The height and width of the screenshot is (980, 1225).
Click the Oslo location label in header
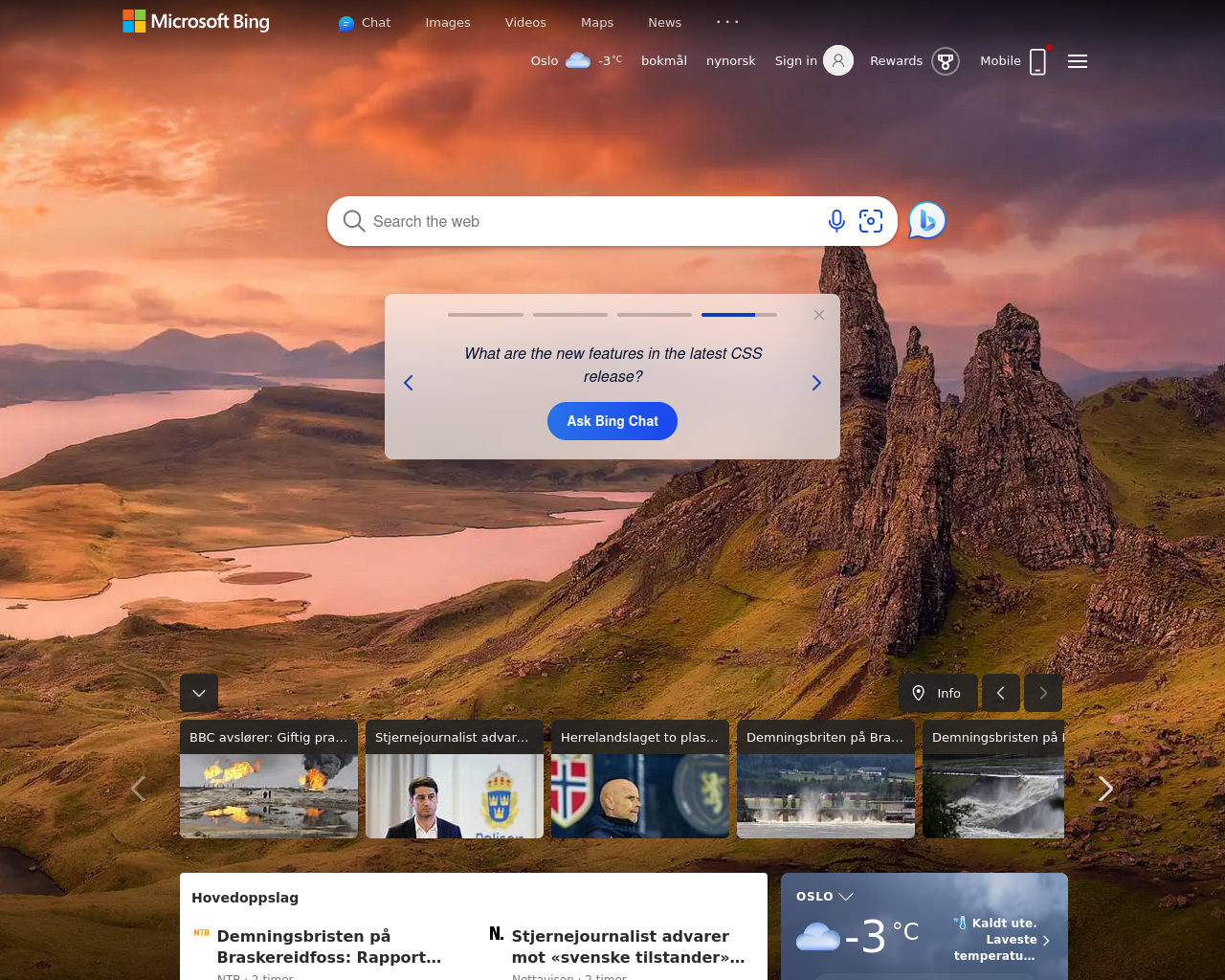545,60
